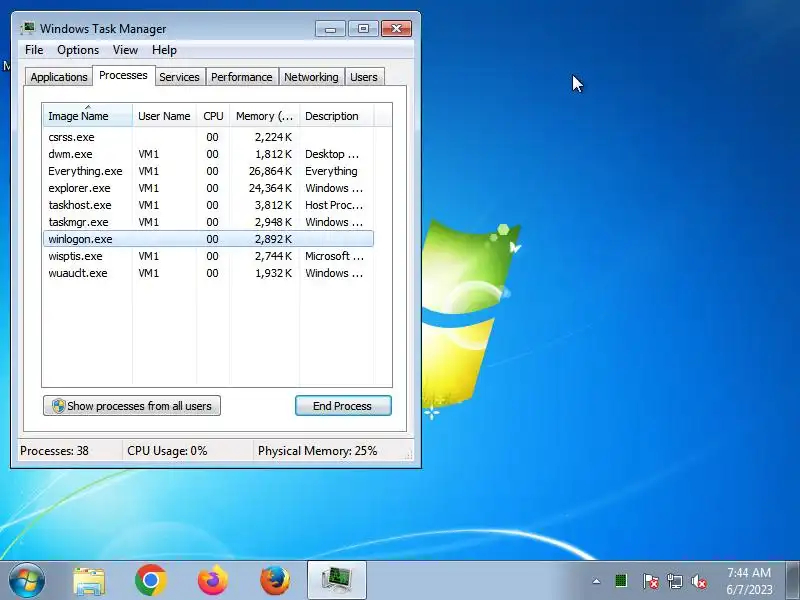Select the taskmgr.exe process
The height and width of the screenshot is (600, 800).
click(209, 222)
